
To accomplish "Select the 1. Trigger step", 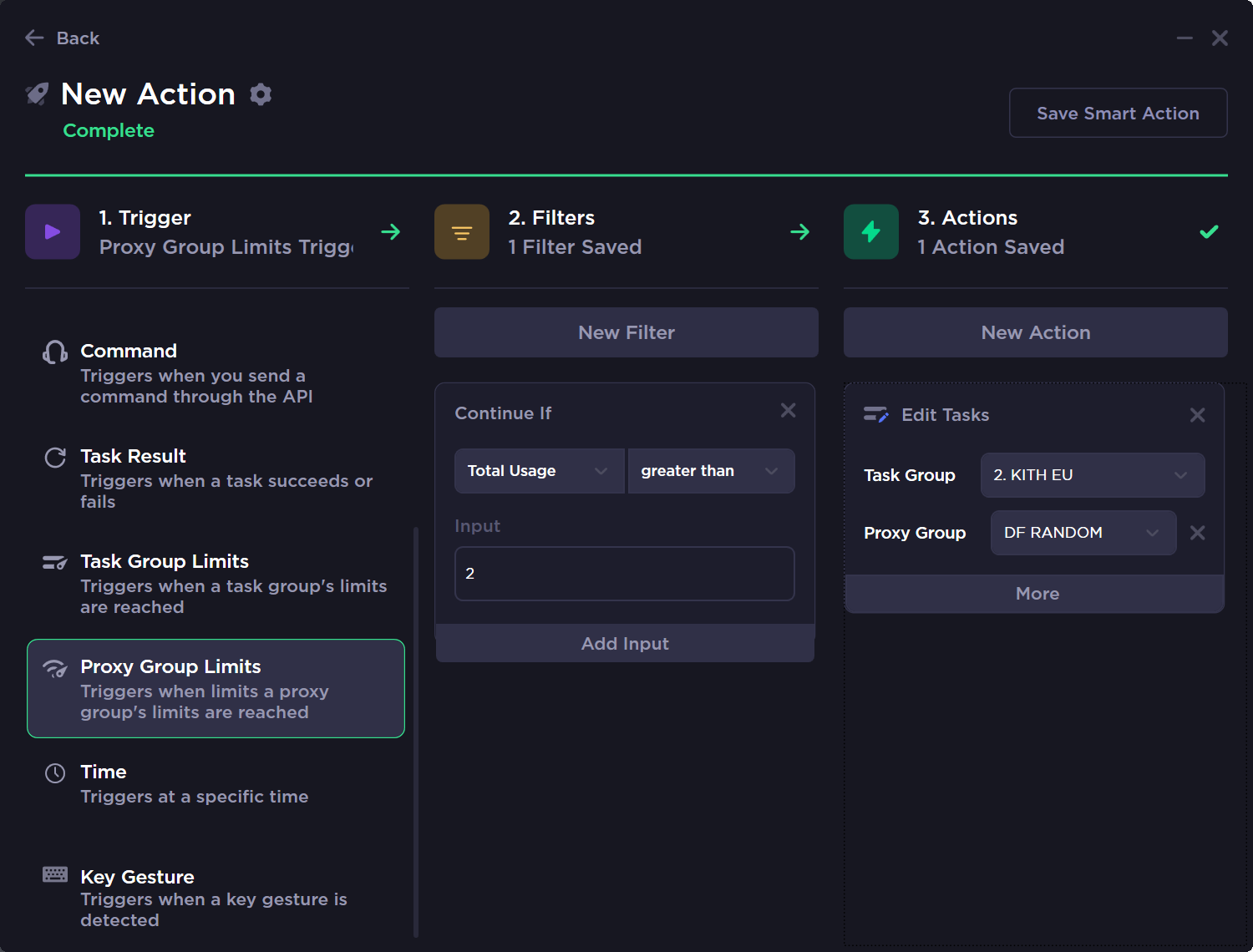I will tap(217, 232).
